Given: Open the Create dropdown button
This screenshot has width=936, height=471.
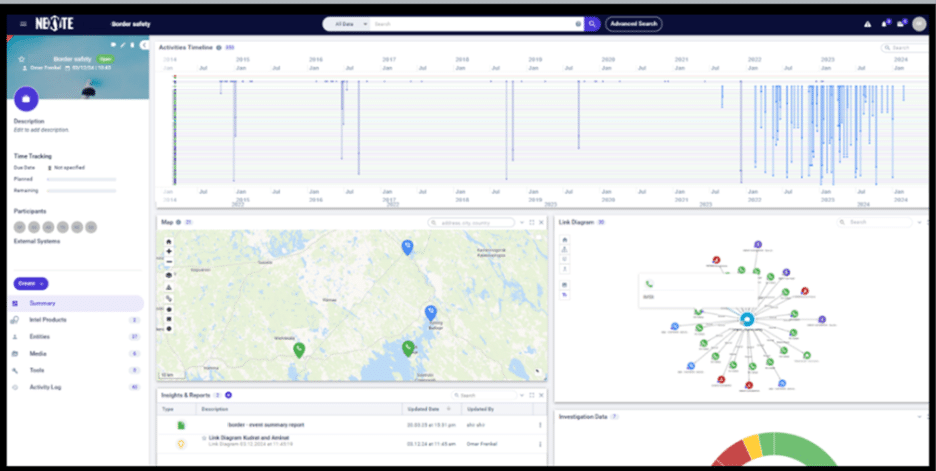Looking at the screenshot, I should pos(30,284).
